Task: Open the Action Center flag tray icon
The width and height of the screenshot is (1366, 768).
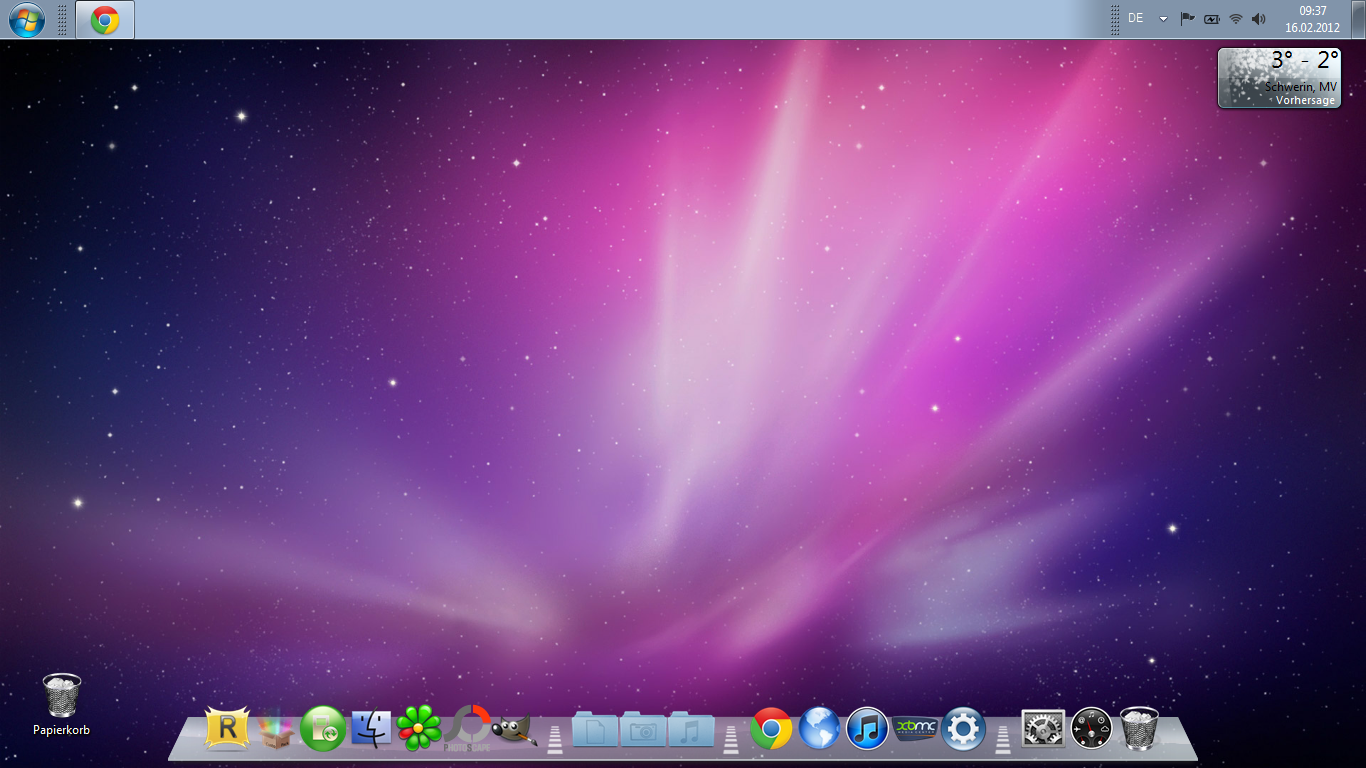Action: [1188, 19]
